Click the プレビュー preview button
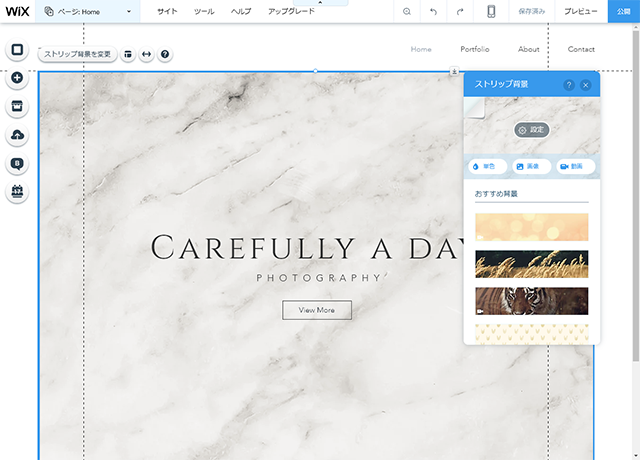The width and height of the screenshot is (640, 460). tap(581, 11)
